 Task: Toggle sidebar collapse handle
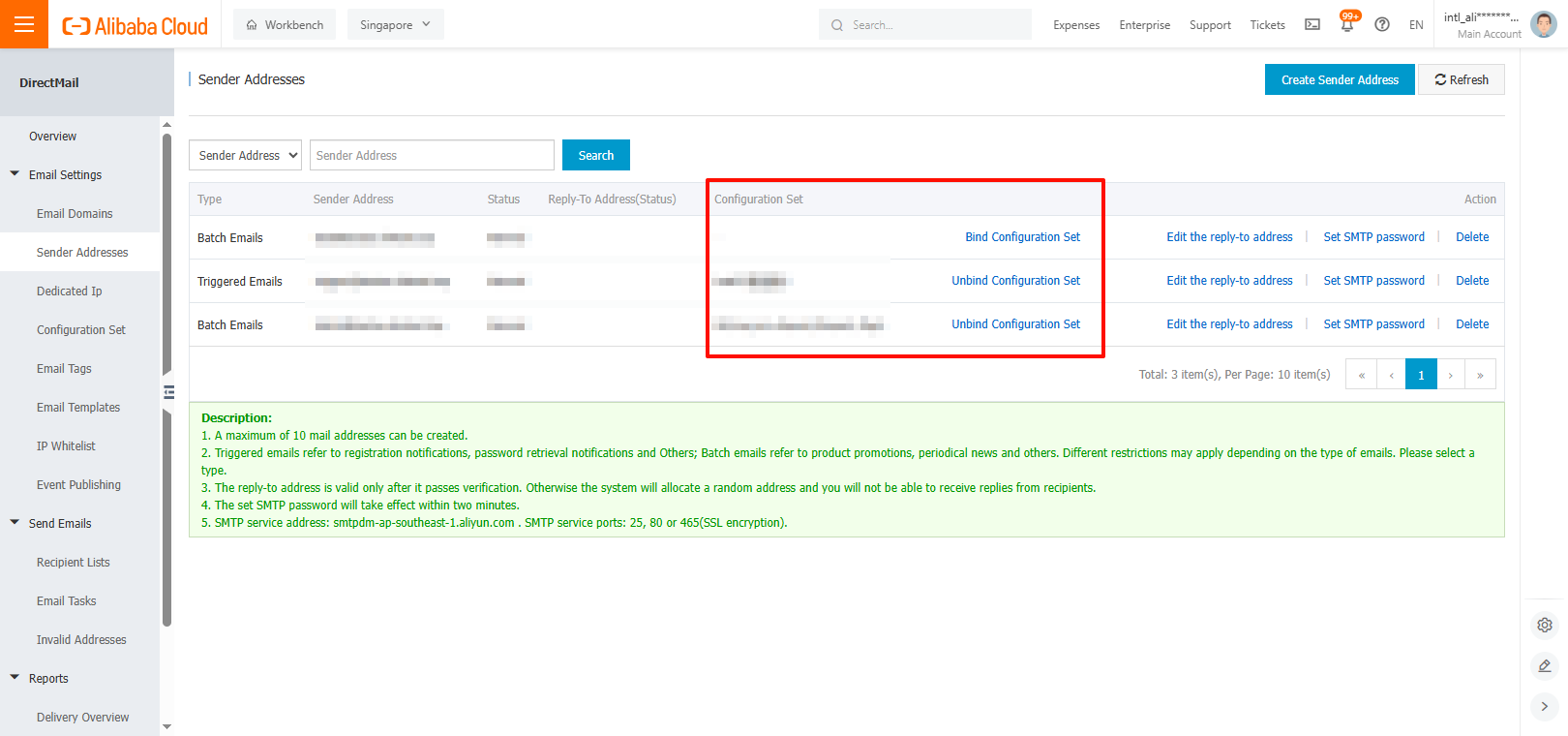point(168,392)
